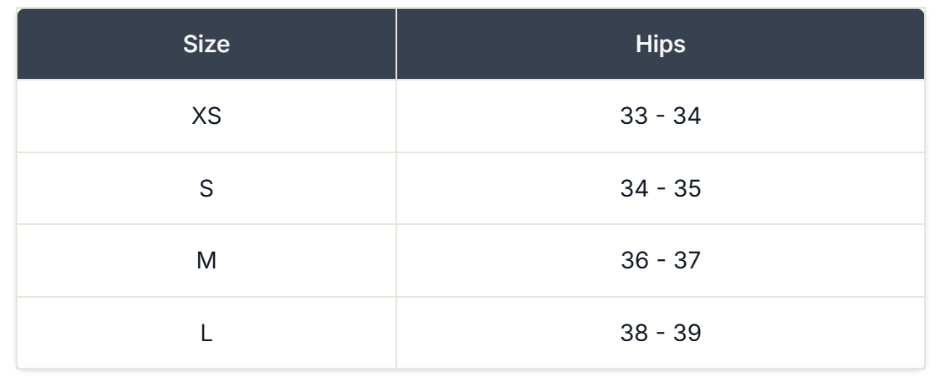Click the 34 - 35 hips value
Viewport: 941px width, 379px height.
(x=660, y=188)
